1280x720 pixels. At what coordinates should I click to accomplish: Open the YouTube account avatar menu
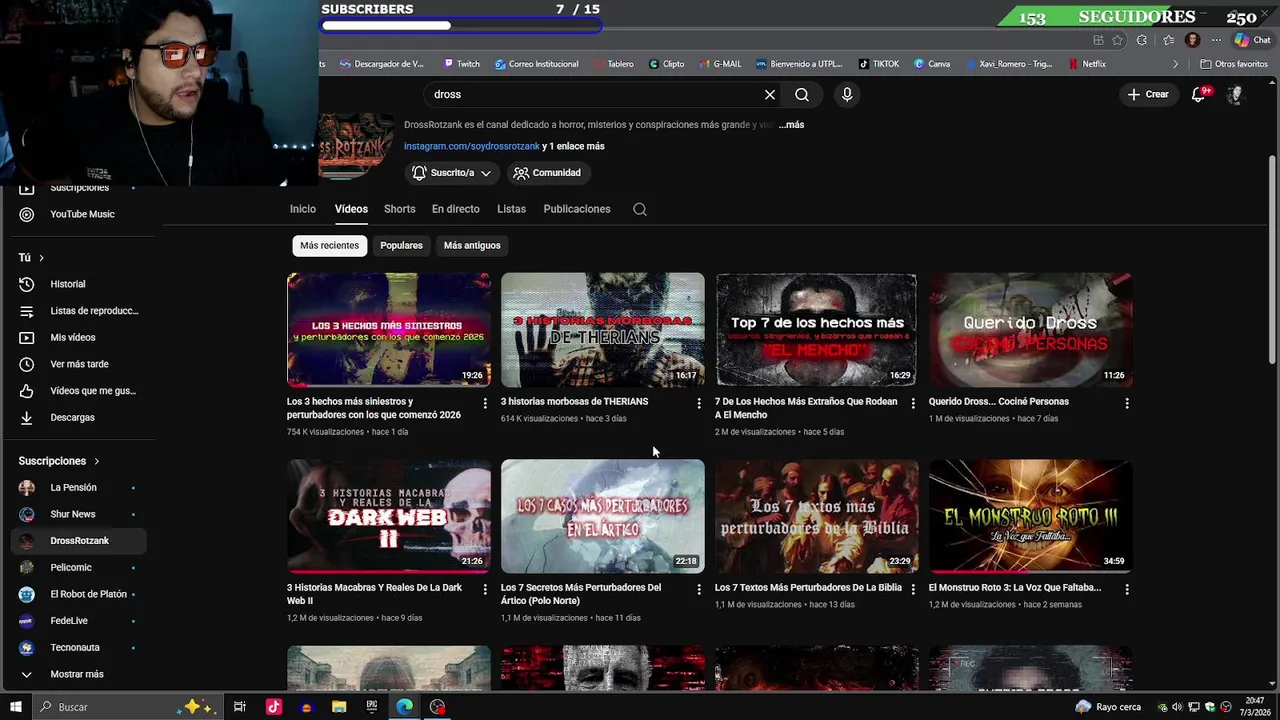point(1235,94)
